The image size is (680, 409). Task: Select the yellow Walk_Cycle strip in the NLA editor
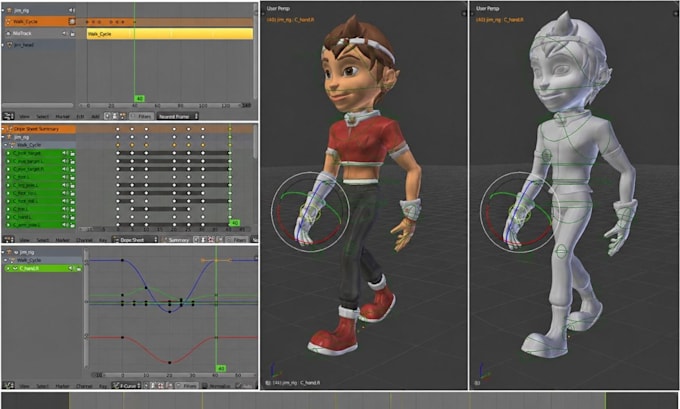[x=170, y=33]
